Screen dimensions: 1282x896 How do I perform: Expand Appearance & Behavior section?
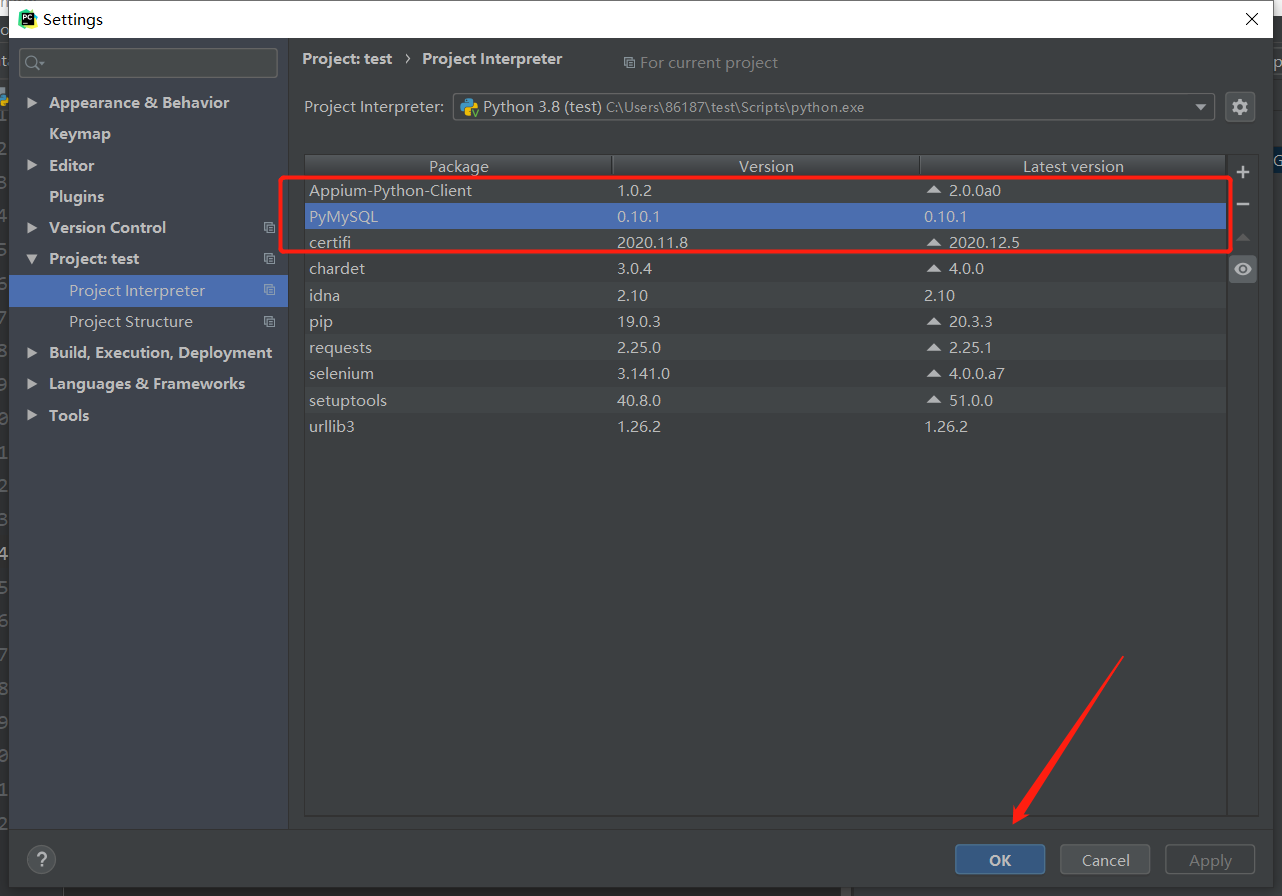click(x=32, y=103)
